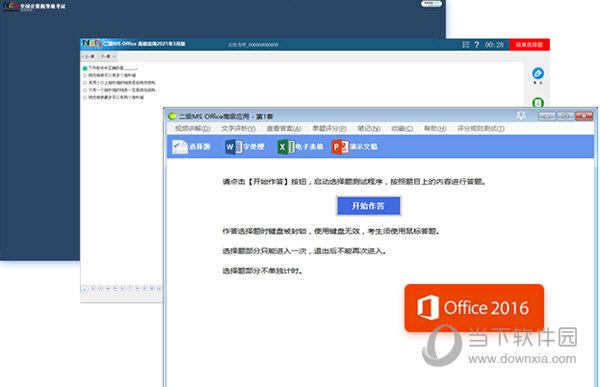Click the line 作答选择题时键盘被封锁
Image resolution: width=600 pixels, height=387 pixels.
pos(331,231)
